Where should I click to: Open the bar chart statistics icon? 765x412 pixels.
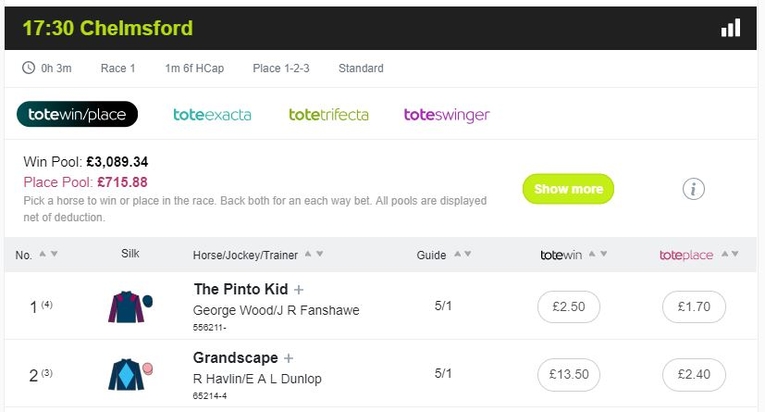point(731,28)
